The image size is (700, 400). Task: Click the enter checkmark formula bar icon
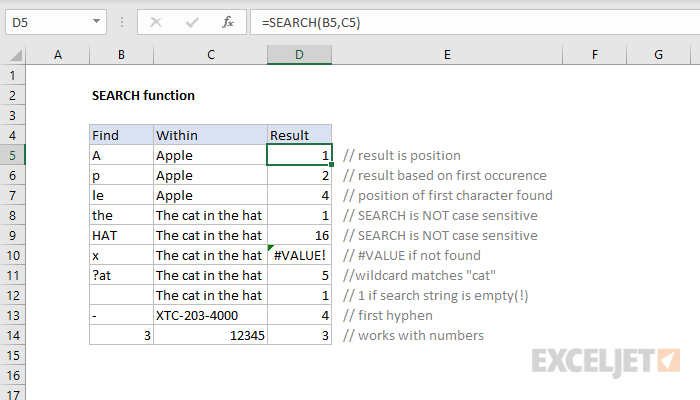click(x=189, y=21)
